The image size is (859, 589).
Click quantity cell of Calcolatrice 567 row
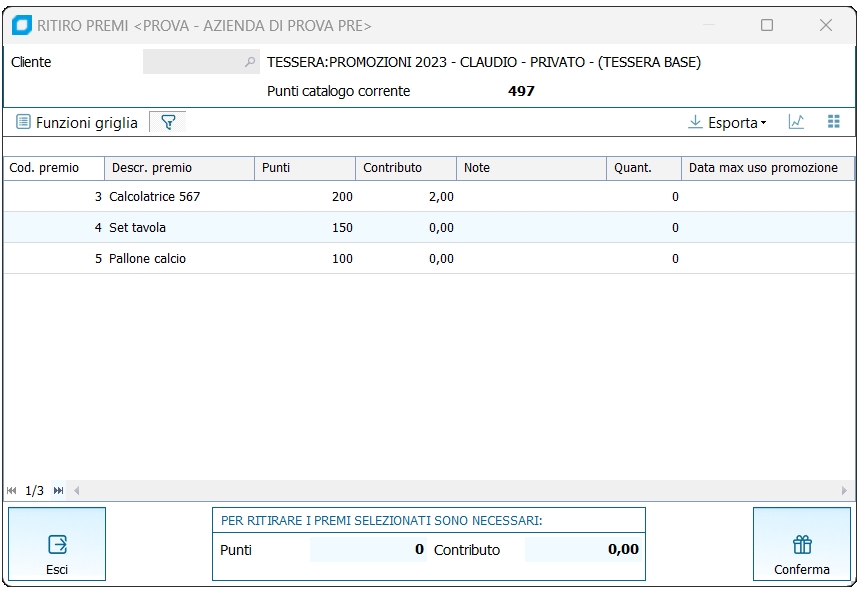click(644, 197)
